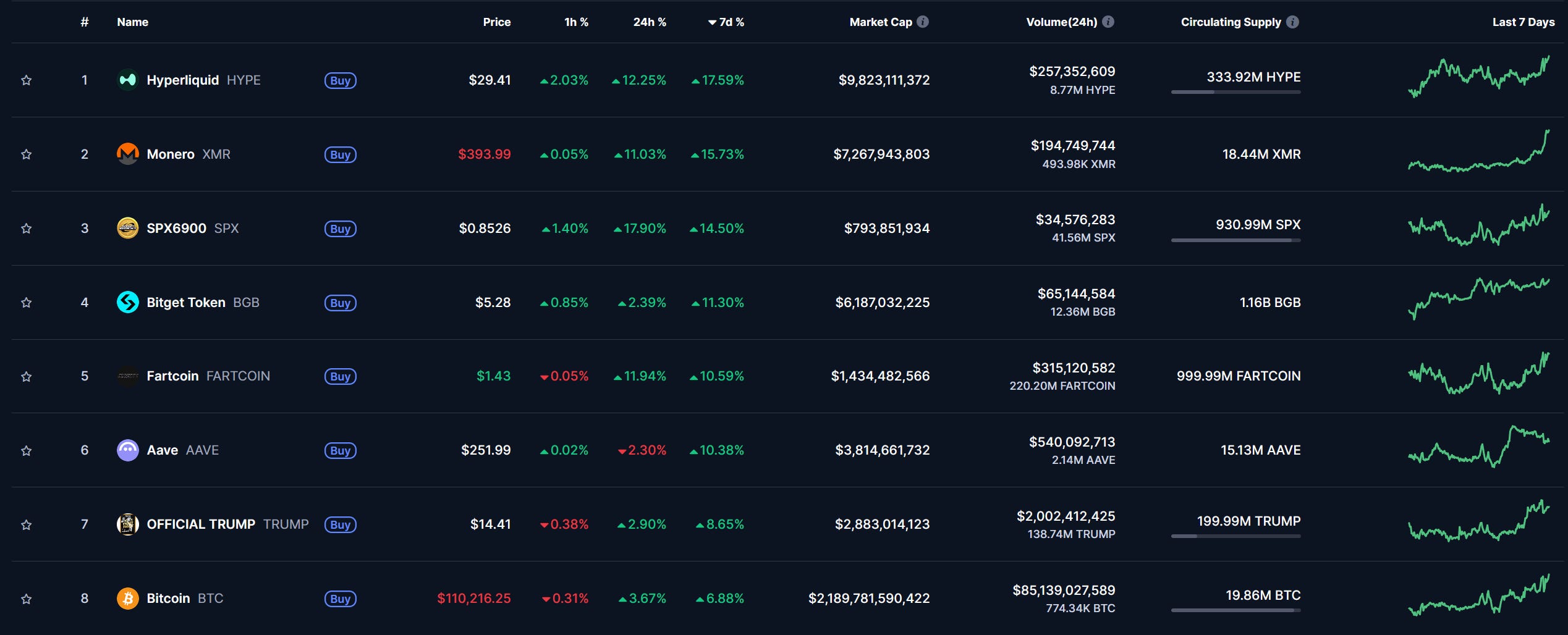Sort the table by 1h %

coord(576,22)
